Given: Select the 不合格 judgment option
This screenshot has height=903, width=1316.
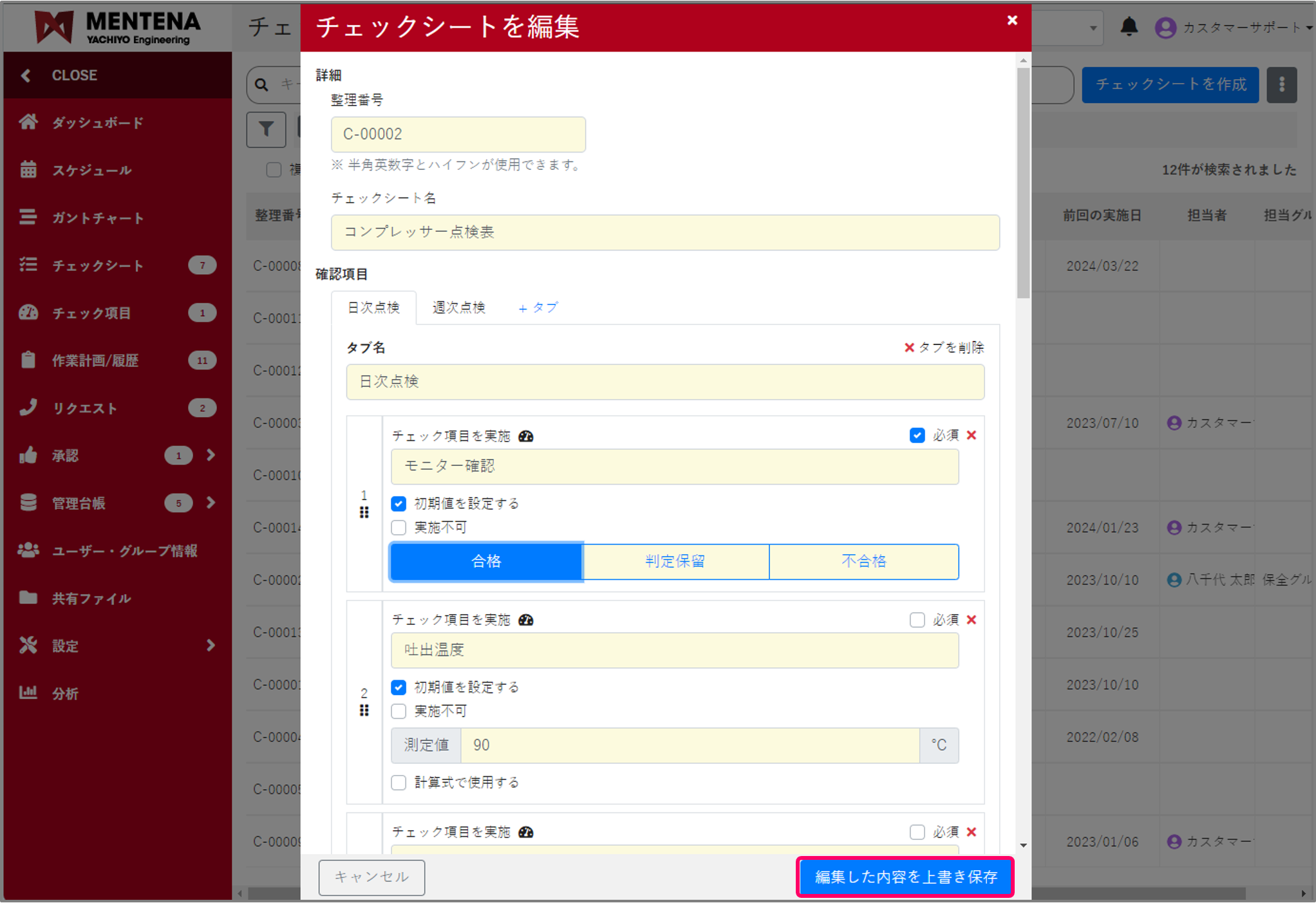Looking at the screenshot, I should coord(863,561).
